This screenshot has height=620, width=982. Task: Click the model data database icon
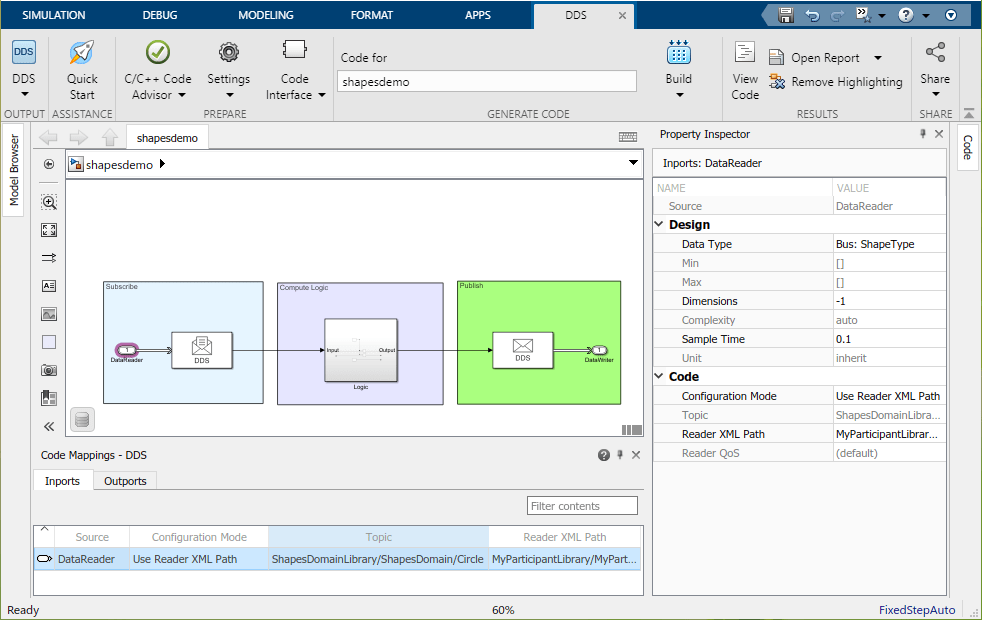point(82,420)
